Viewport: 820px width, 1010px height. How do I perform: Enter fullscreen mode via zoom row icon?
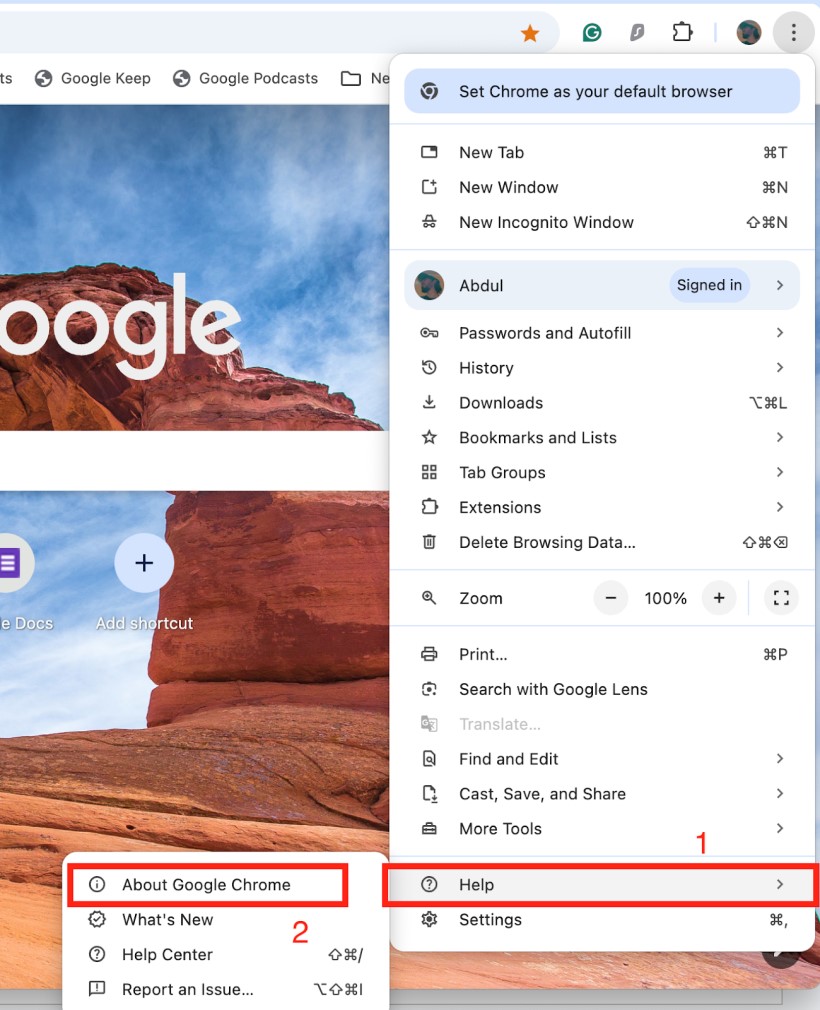tap(782, 598)
